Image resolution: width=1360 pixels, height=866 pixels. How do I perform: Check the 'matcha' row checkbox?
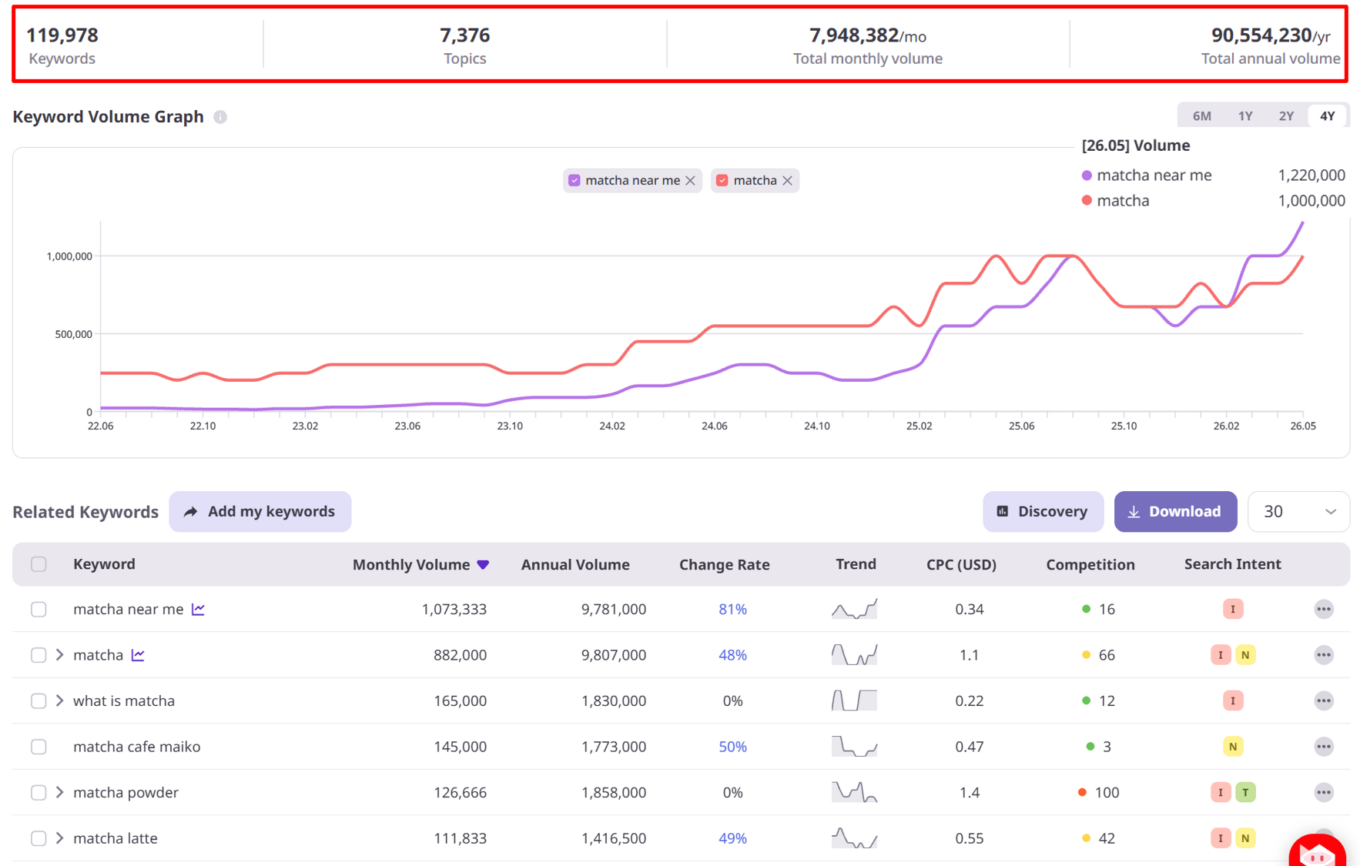39,655
